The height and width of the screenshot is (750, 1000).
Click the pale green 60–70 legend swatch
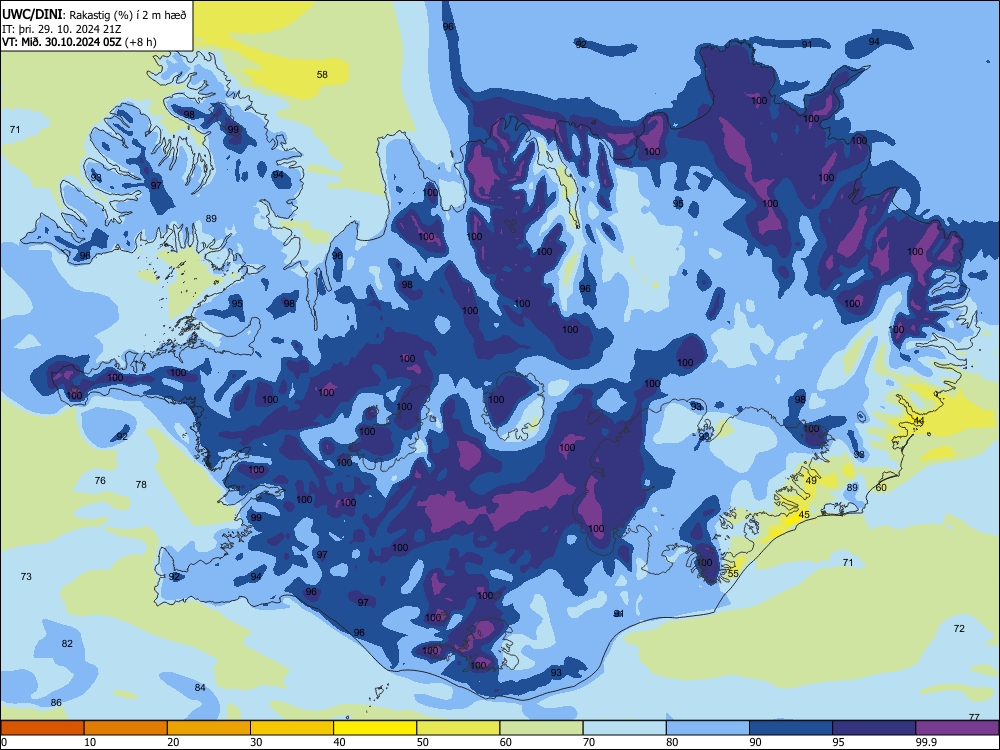click(x=541, y=728)
